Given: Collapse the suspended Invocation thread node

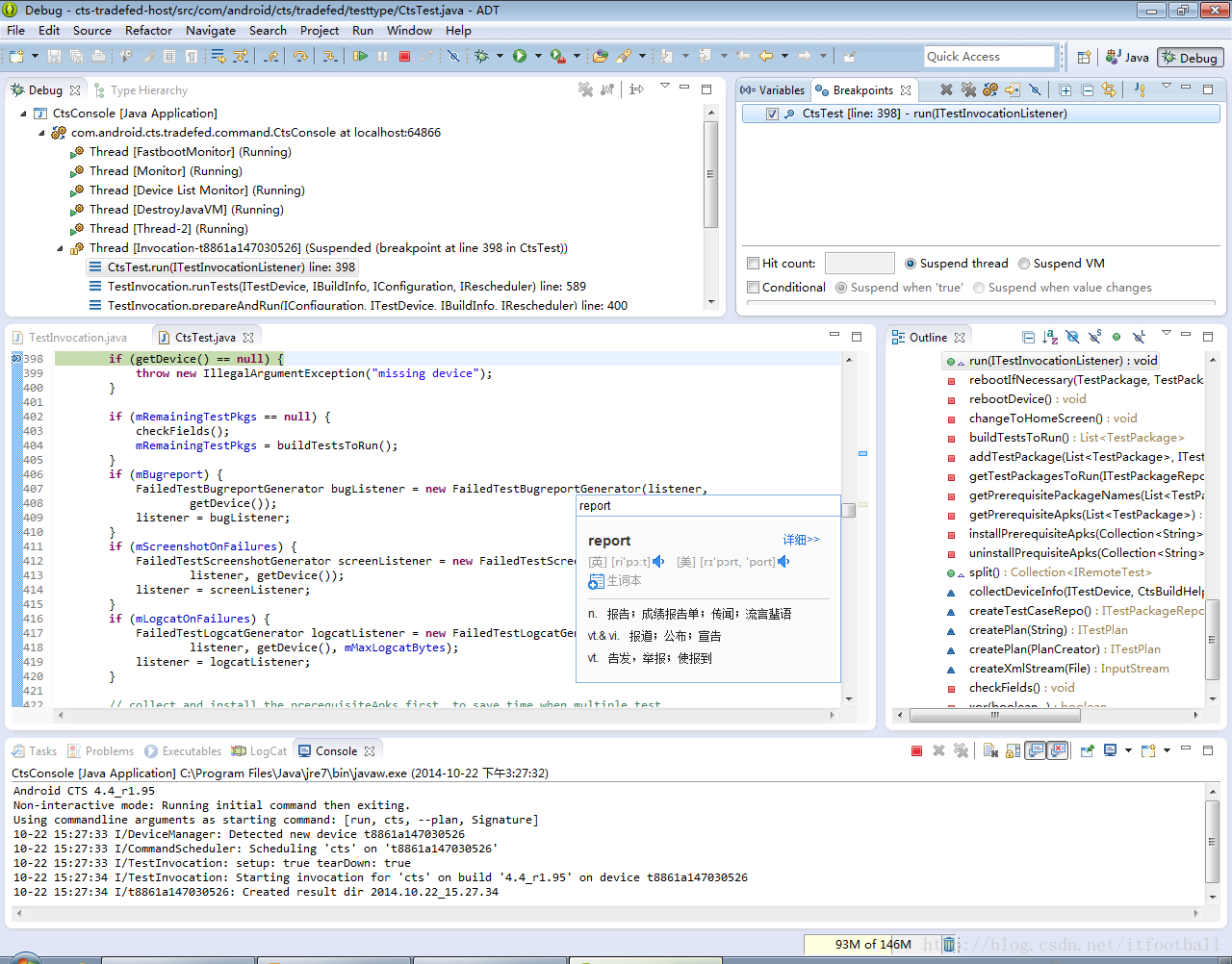Looking at the screenshot, I should (60, 248).
